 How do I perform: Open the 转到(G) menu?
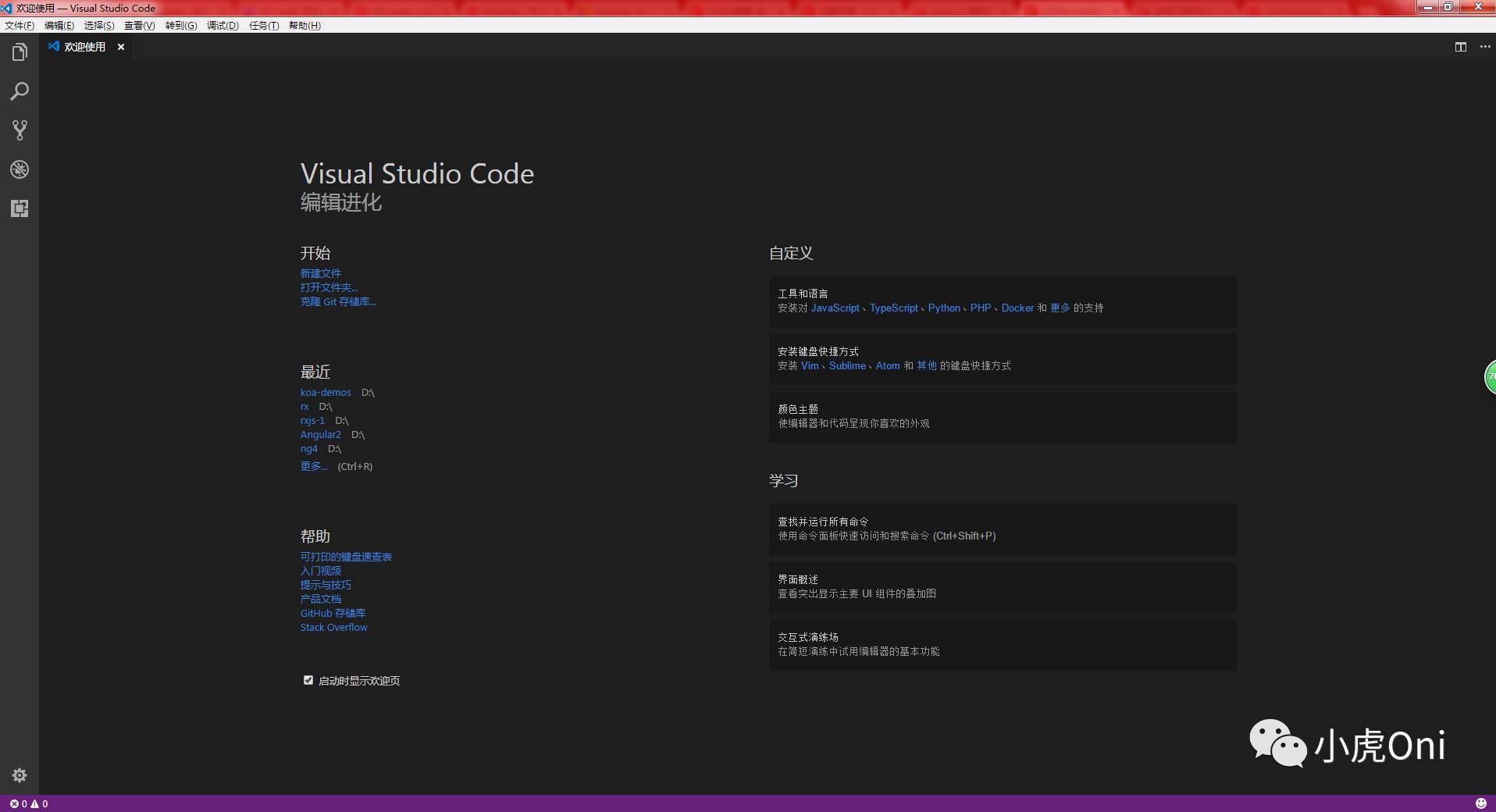point(181,26)
